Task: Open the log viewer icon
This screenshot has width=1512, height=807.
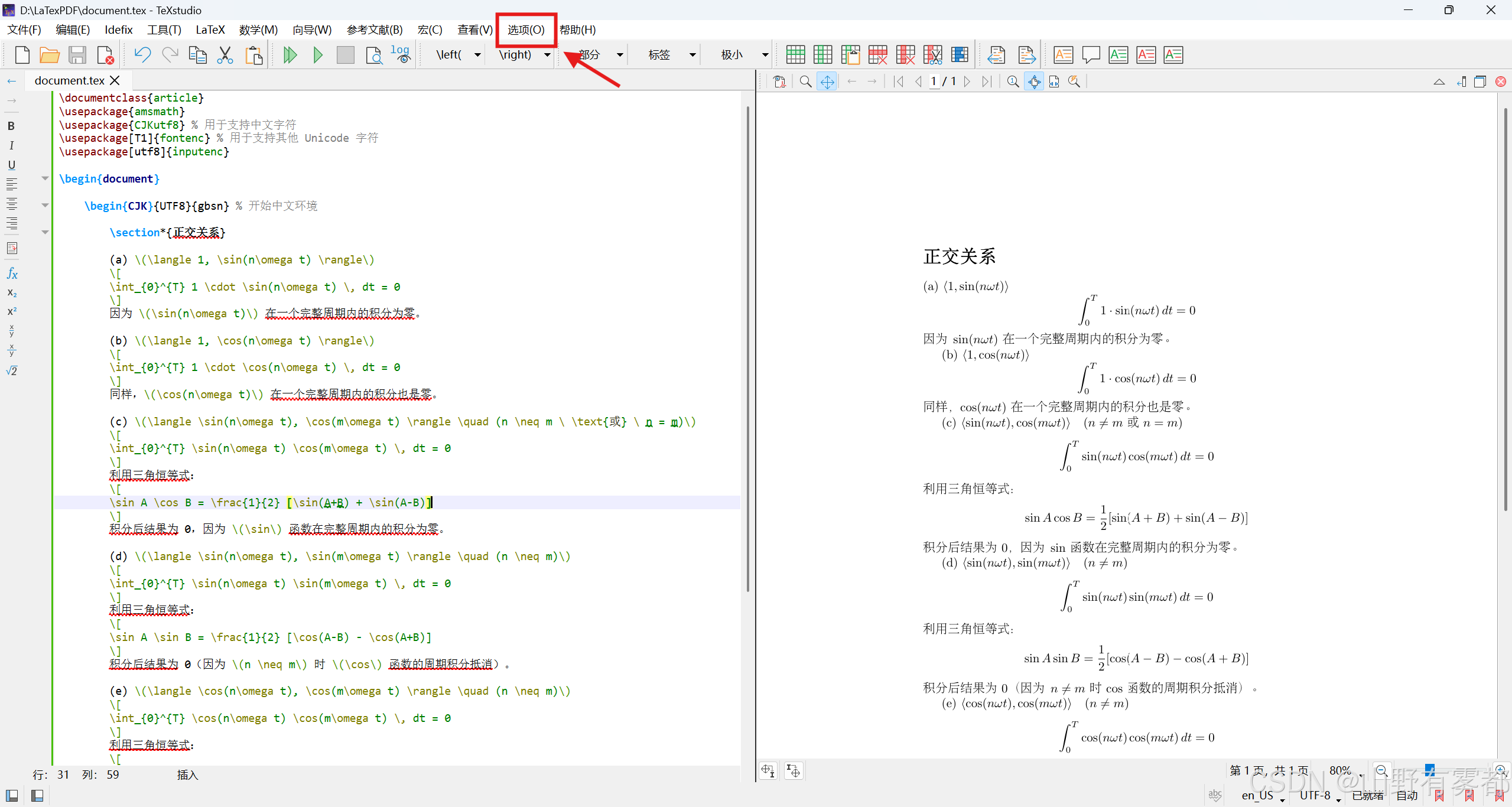Action: click(401, 55)
